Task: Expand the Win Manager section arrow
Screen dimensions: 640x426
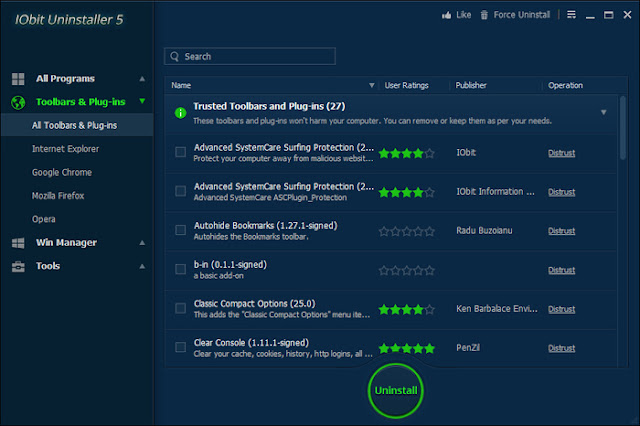Action: [142, 243]
